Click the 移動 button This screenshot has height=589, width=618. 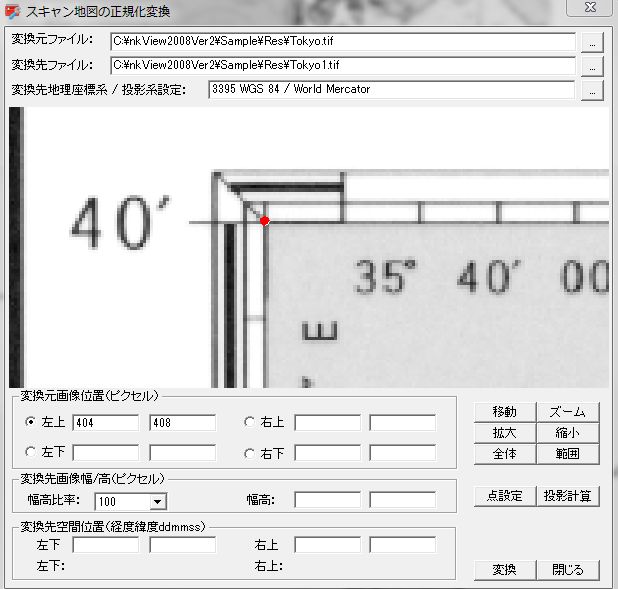pyautogui.click(x=505, y=412)
